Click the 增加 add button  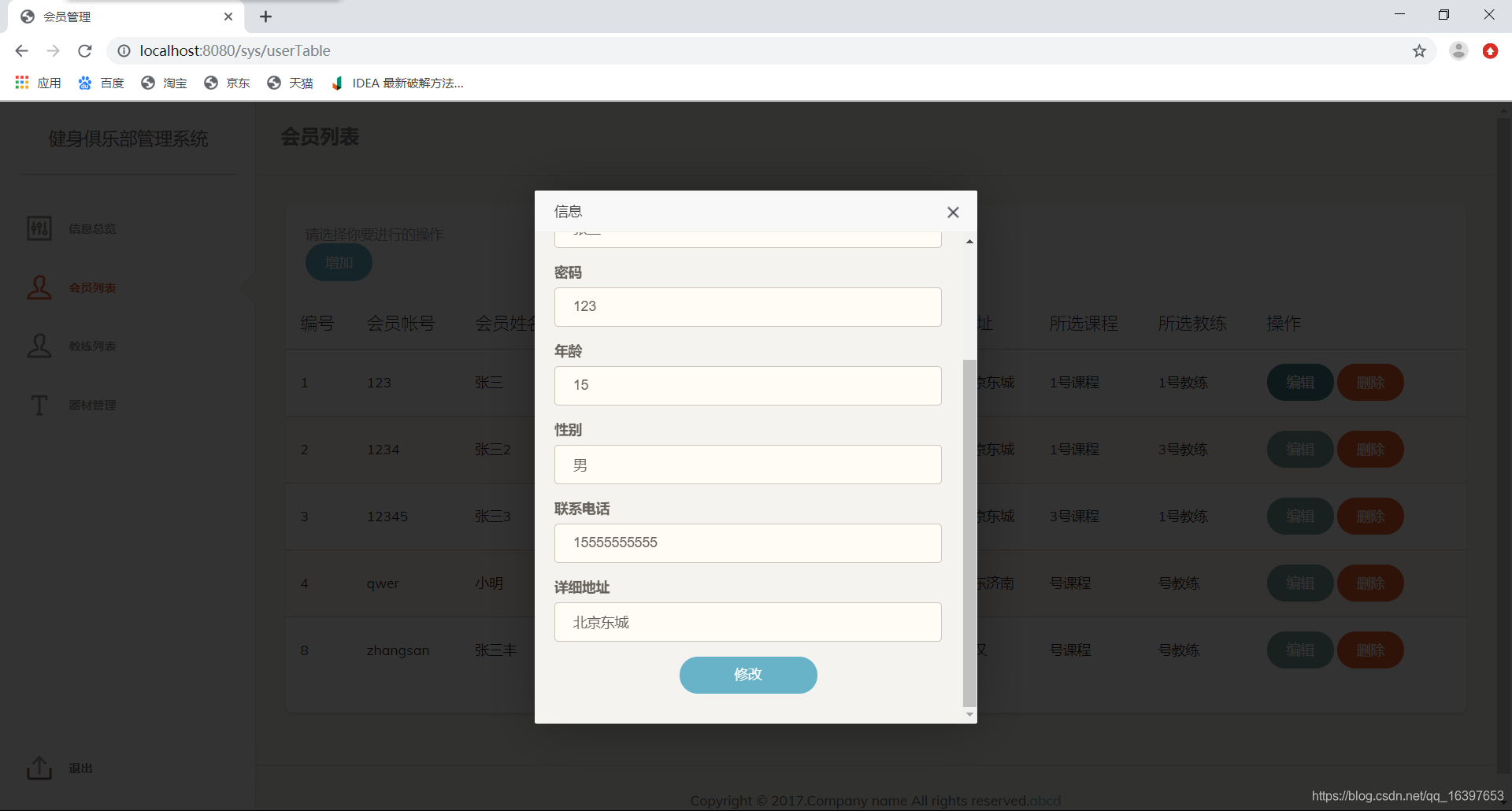click(x=339, y=262)
